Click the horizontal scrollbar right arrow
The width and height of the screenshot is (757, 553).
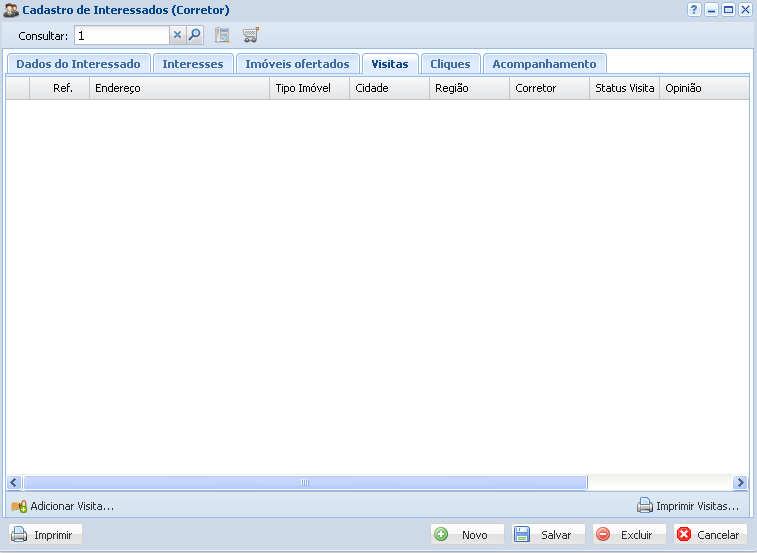pyautogui.click(x=740, y=482)
